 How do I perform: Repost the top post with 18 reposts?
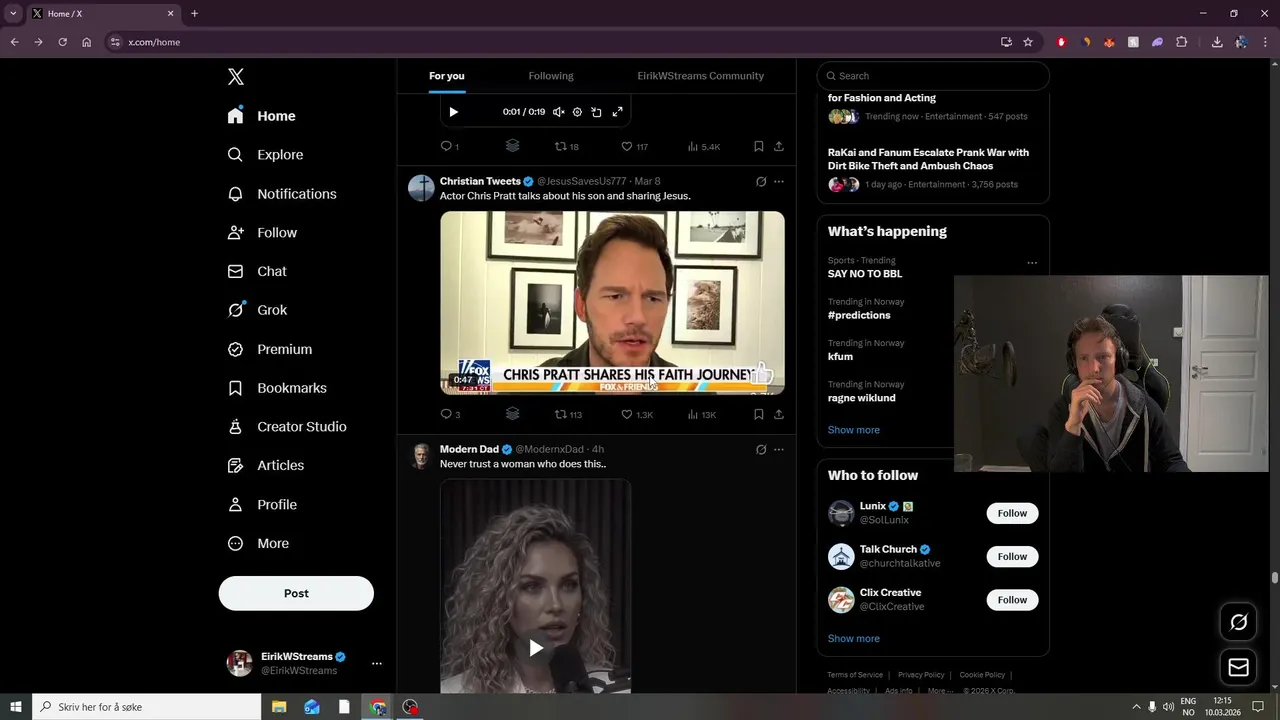(567, 146)
